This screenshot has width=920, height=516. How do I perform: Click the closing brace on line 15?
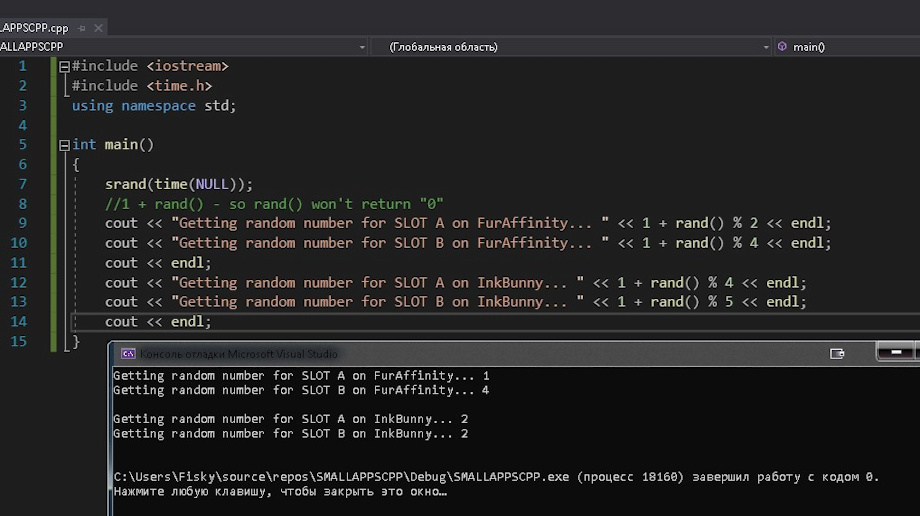(76, 342)
